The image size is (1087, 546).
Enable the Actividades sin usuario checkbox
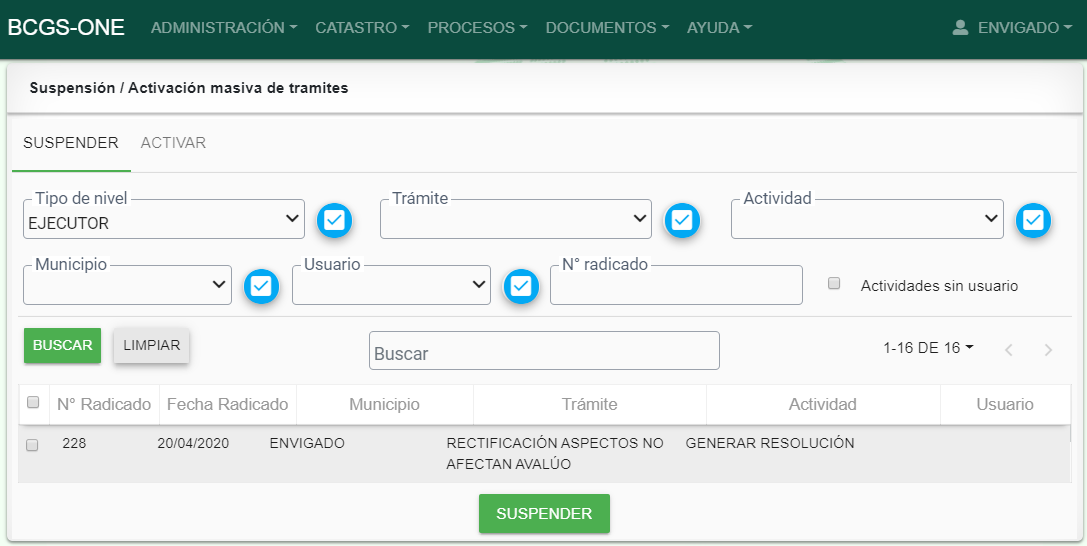(834, 284)
